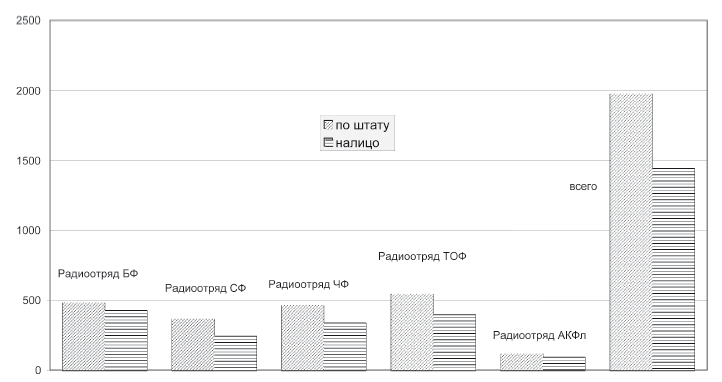This screenshot has height=382, width=722.
Task: Select the tall 'всего' по штату bar
Action: click(631, 232)
